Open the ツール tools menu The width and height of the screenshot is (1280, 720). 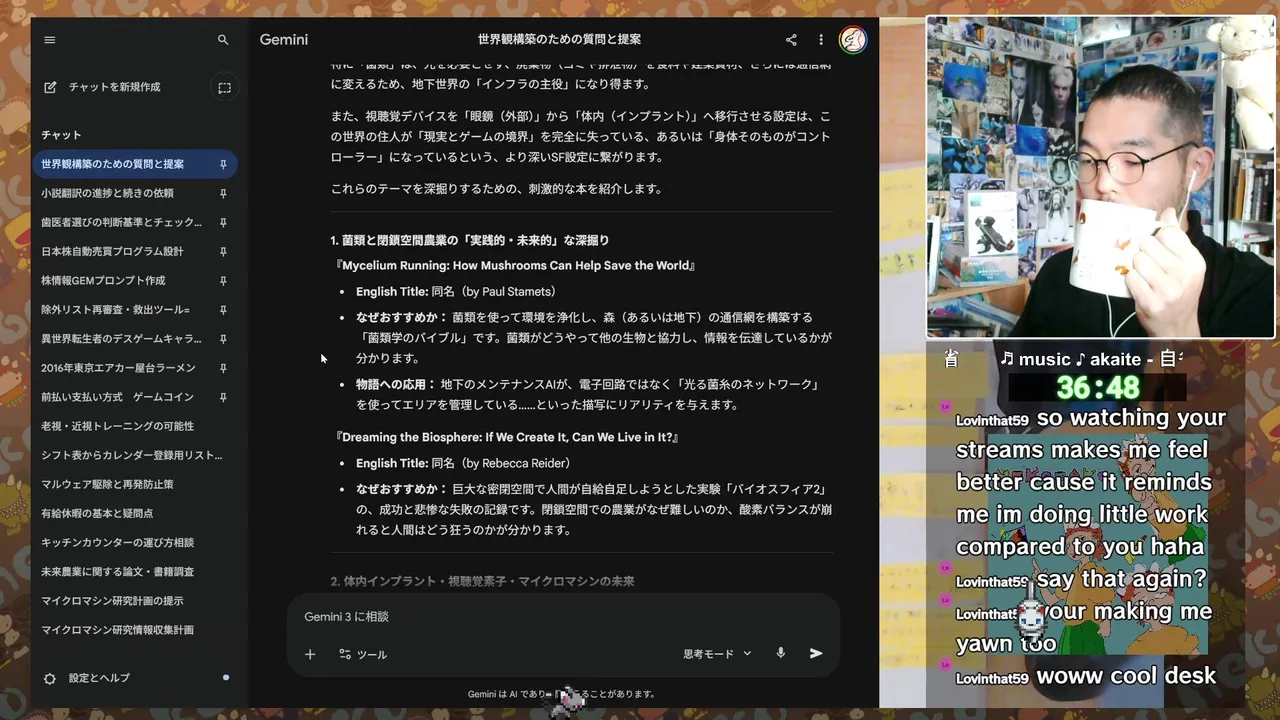coord(363,654)
